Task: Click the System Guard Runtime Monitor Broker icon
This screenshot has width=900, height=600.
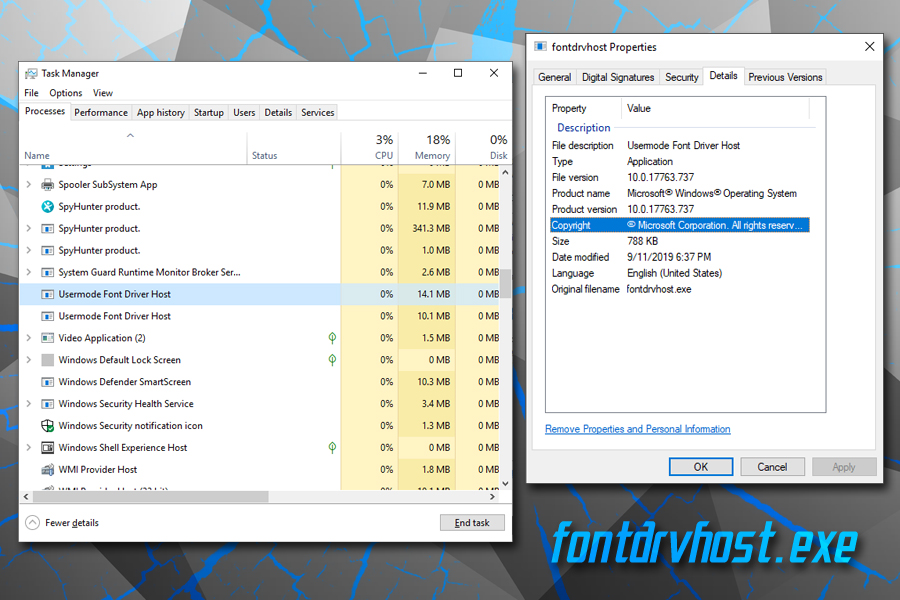Action: point(48,272)
